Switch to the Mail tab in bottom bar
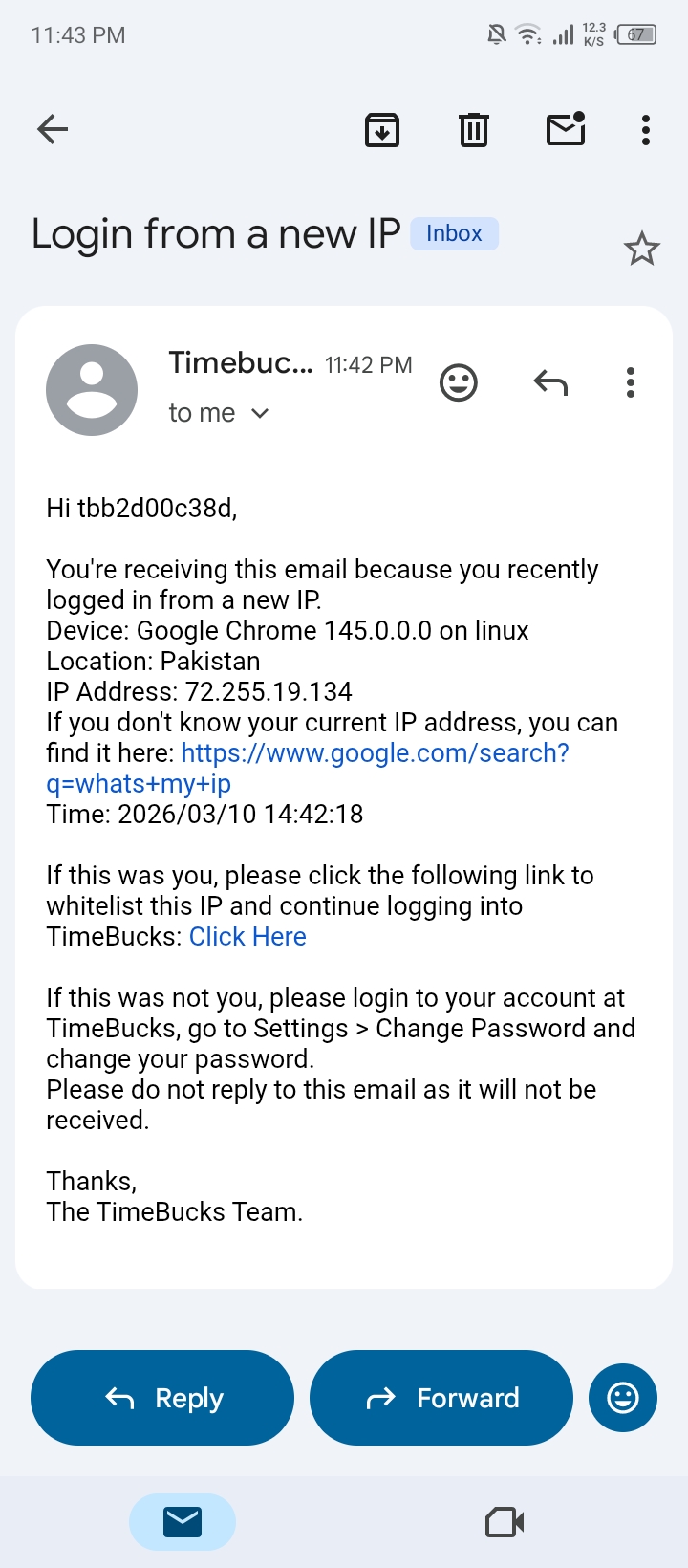Image resolution: width=688 pixels, height=1568 pixels. (x=182, y=1521)
